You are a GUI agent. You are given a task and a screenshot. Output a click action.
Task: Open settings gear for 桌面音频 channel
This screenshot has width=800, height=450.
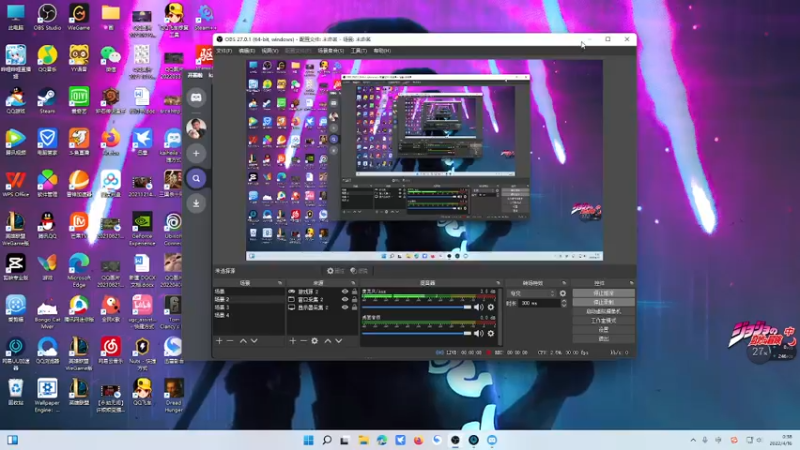click(491, 333)
